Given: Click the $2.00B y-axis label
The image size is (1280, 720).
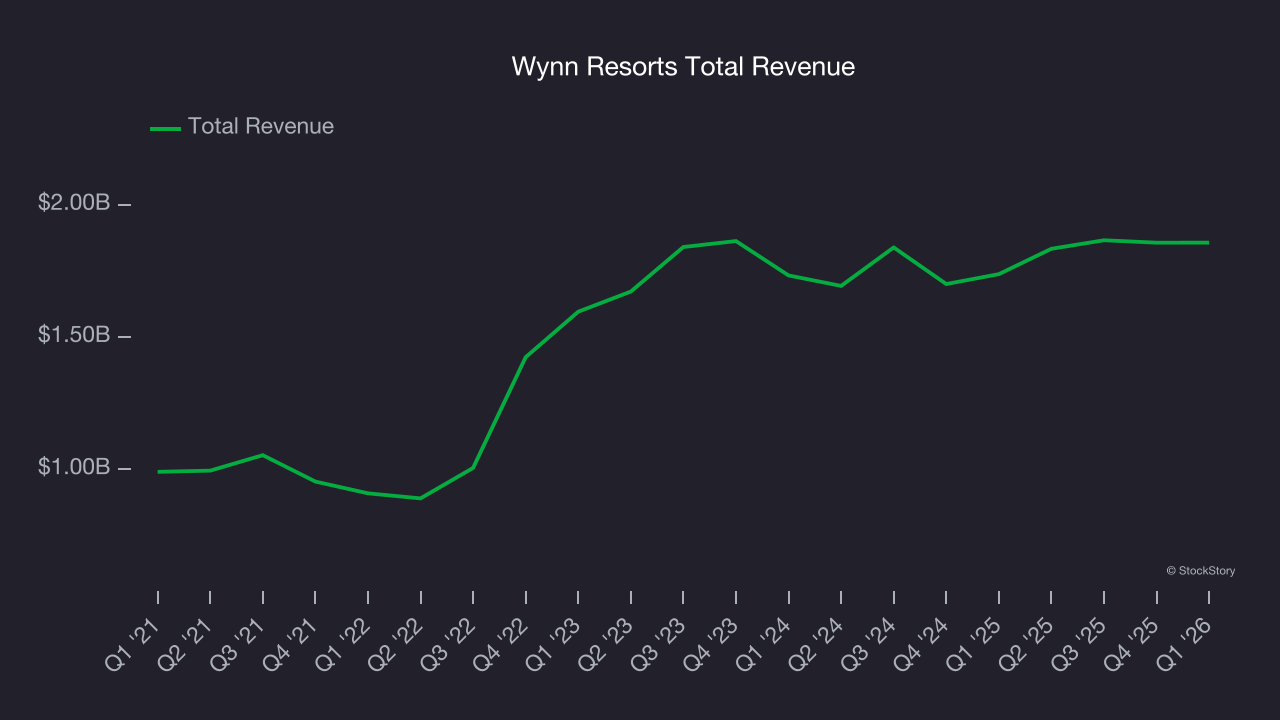Looking at the screenshot, I should click(74, 203).
